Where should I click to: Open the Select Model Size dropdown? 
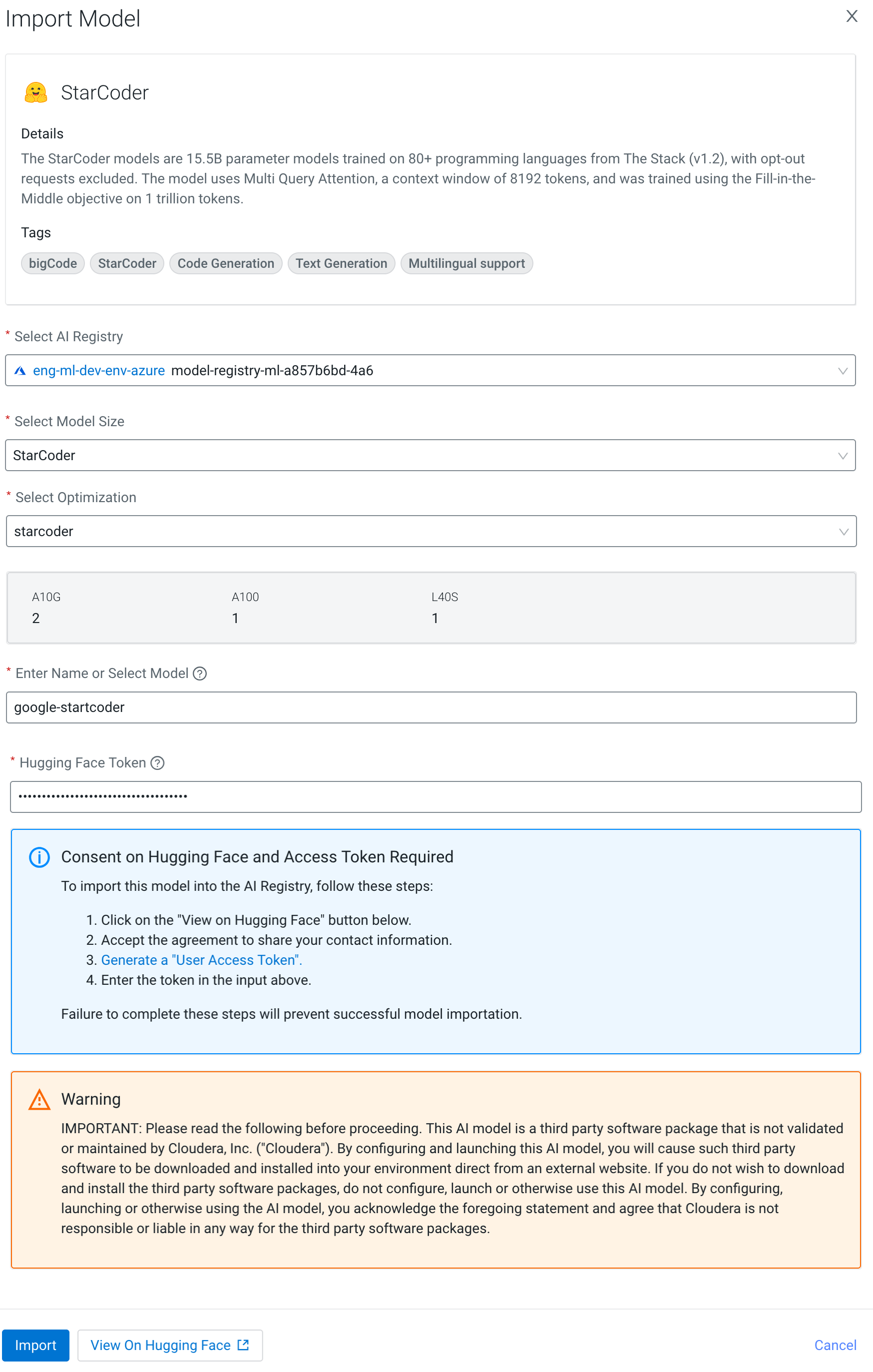coord(842,456)
